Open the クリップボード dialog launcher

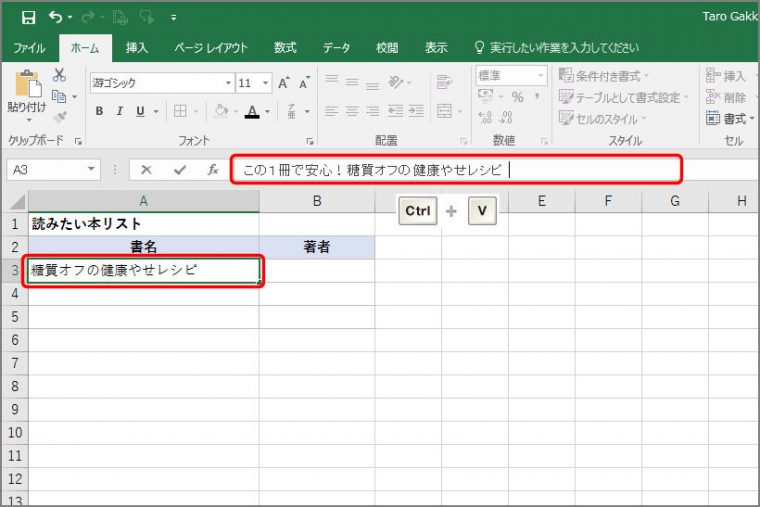[x=78, y=141]
